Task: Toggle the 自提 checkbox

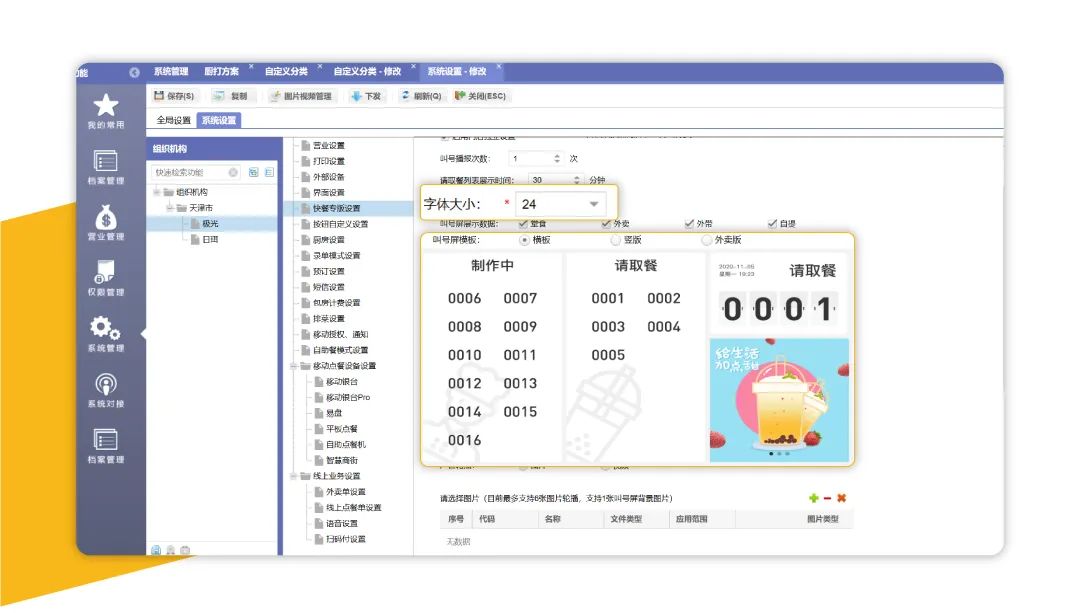Action: [773, 224]
